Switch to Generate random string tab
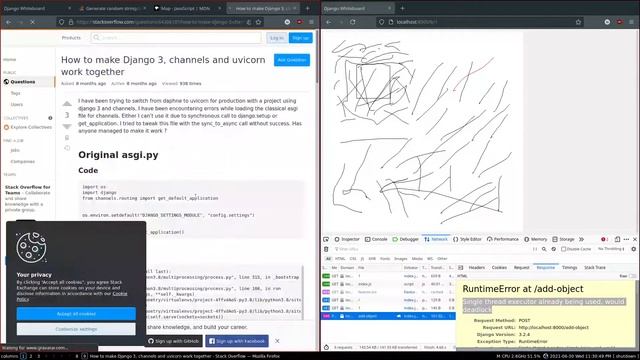640x360 pixels. [x=113, y=8]
